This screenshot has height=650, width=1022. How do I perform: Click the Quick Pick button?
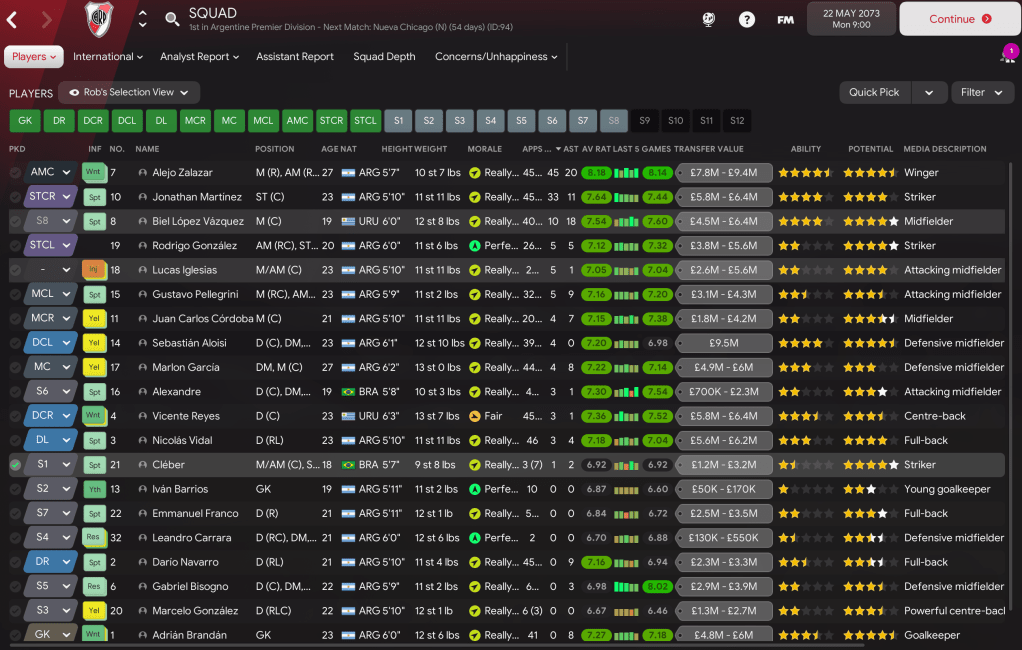pos(875,92)
